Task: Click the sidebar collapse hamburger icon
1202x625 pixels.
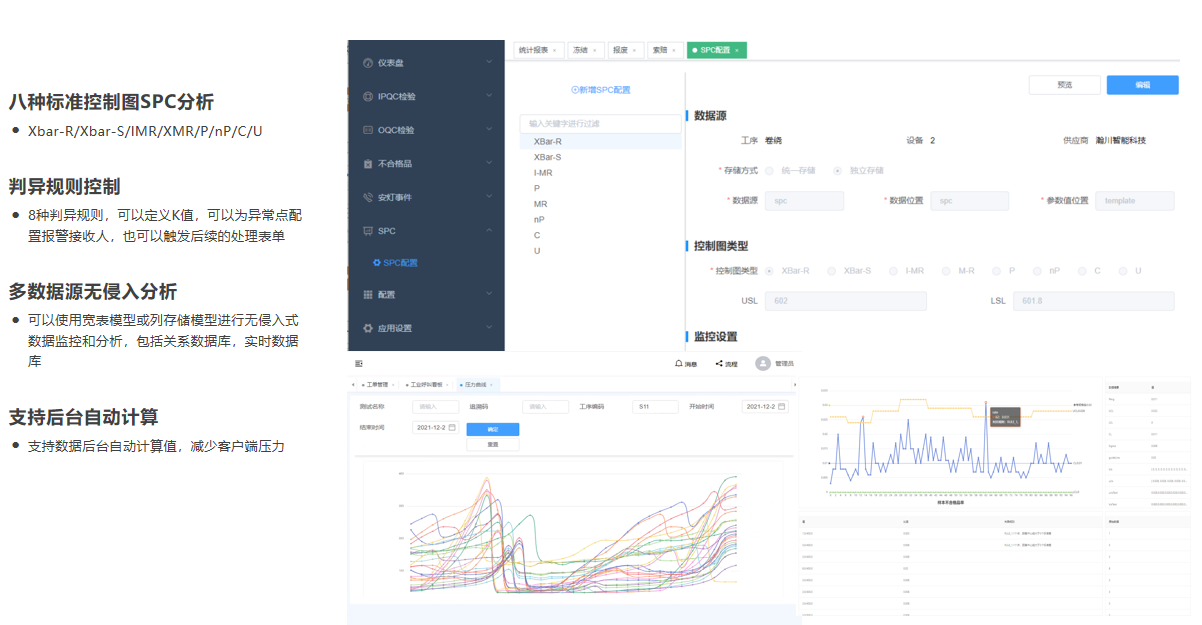Action: tap(359, 363)
